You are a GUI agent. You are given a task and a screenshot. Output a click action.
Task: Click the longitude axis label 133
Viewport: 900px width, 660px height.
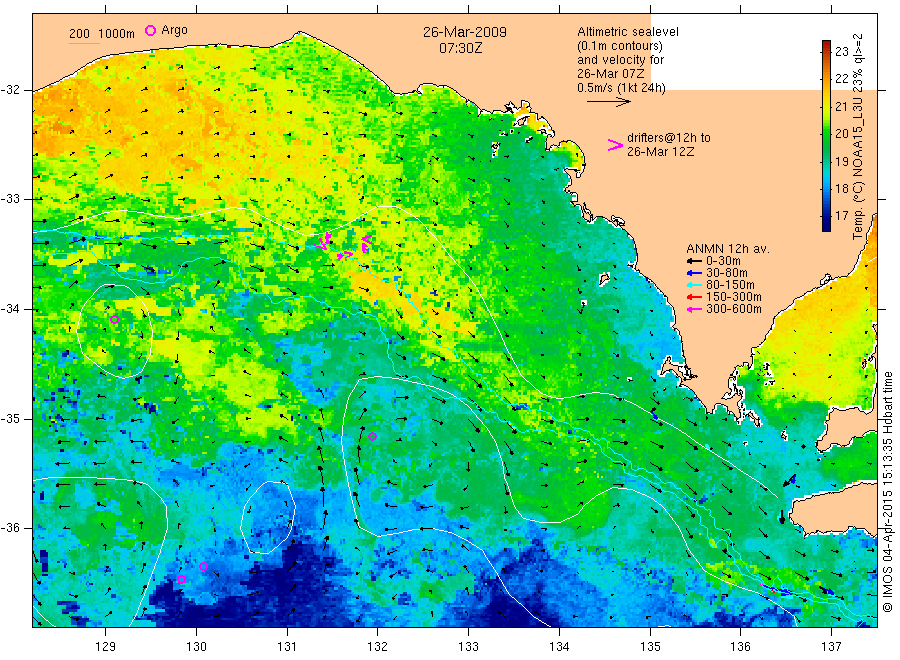pyautogui.click(x=468, y=647)
